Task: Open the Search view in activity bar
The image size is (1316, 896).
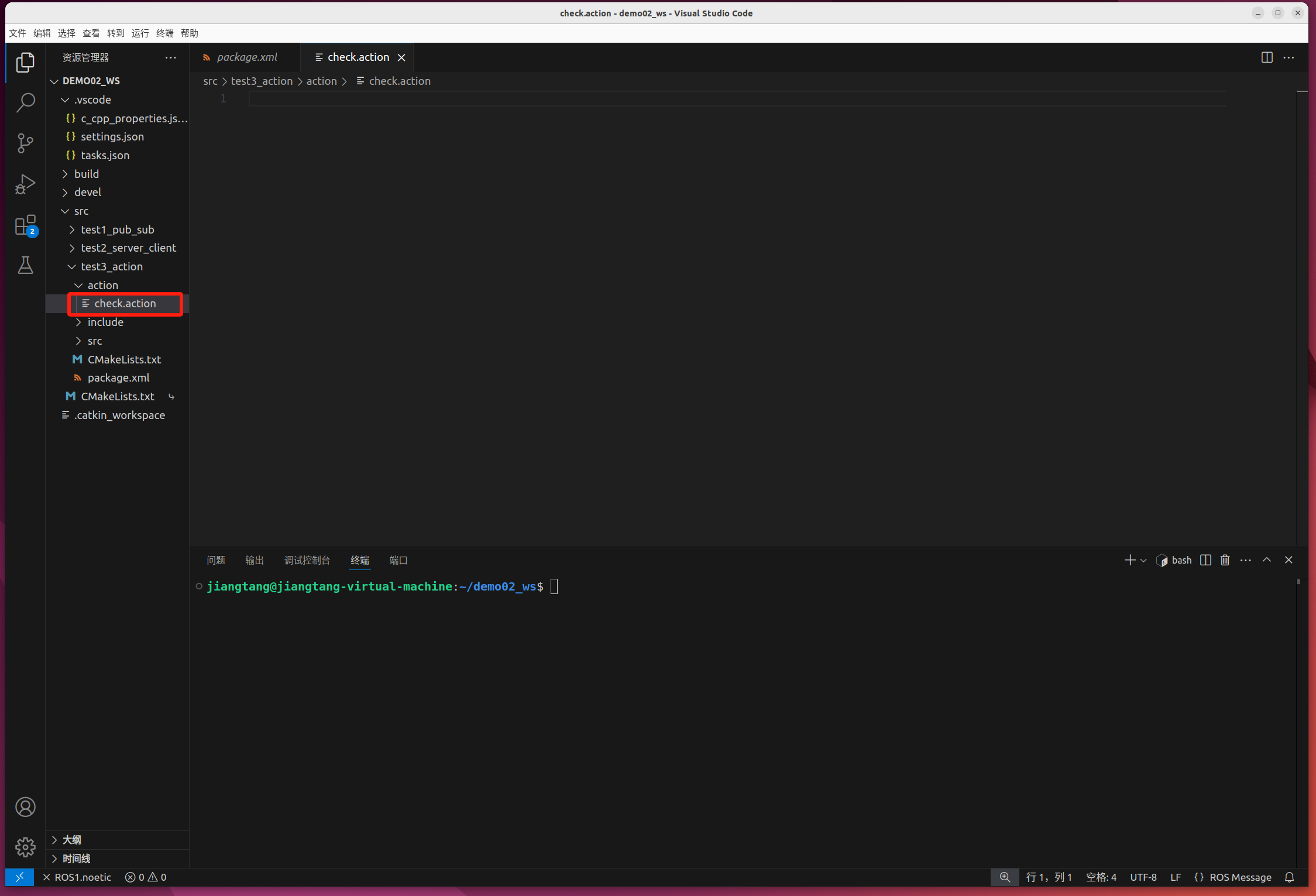Action: tap(25, 103)
